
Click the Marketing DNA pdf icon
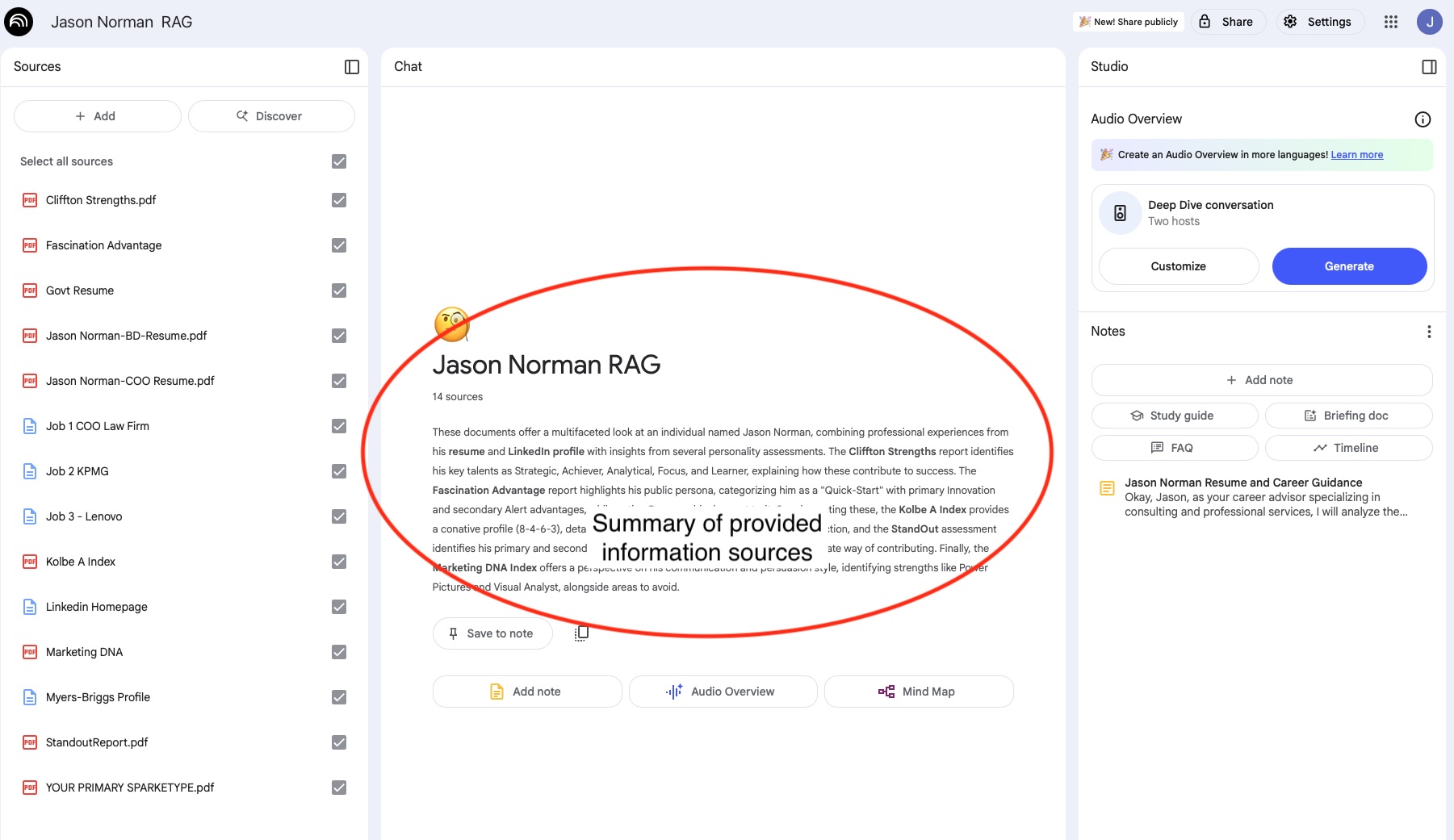pos(30,652)
